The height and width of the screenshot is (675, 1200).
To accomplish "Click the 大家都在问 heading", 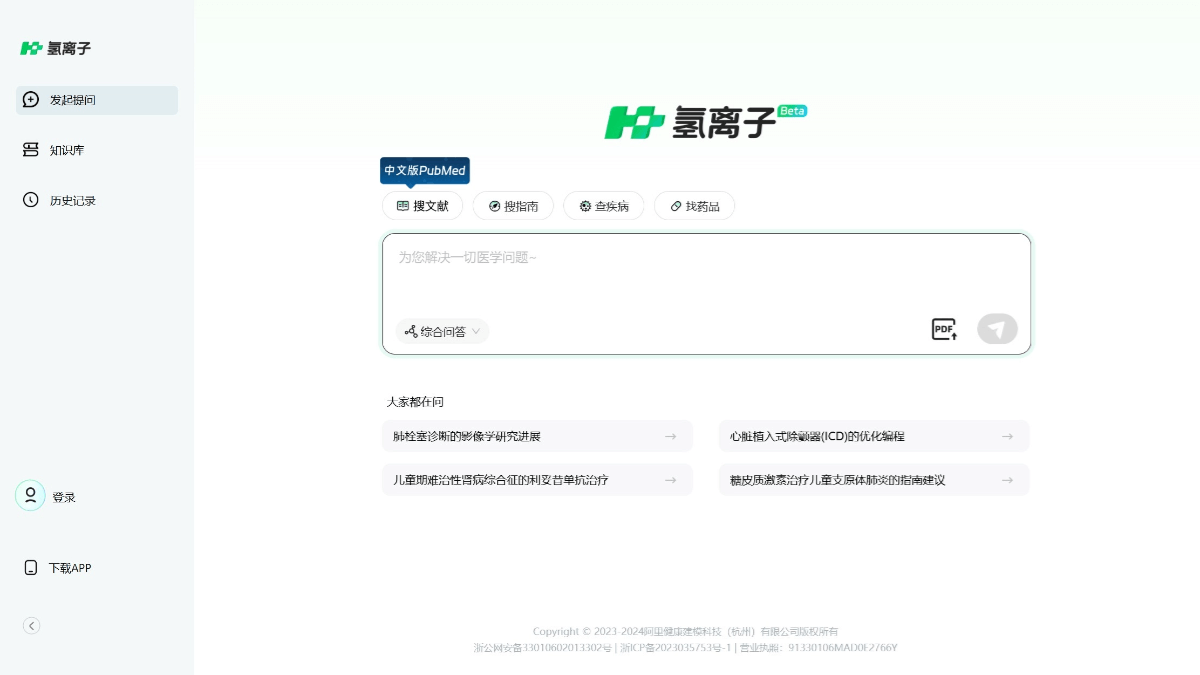I will coord(415,402).
